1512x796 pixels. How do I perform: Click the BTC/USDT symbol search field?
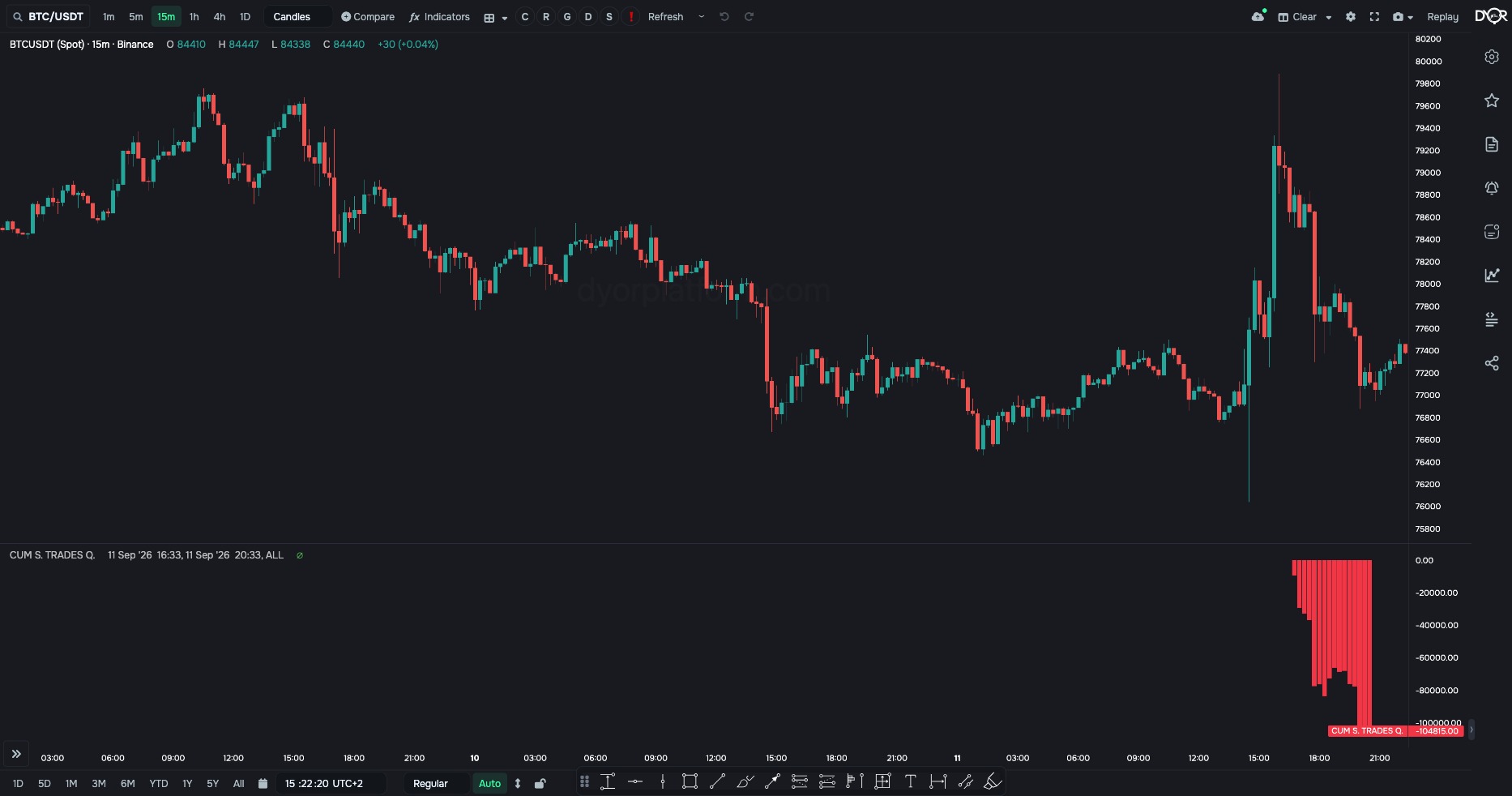click(x=49, y=16)
